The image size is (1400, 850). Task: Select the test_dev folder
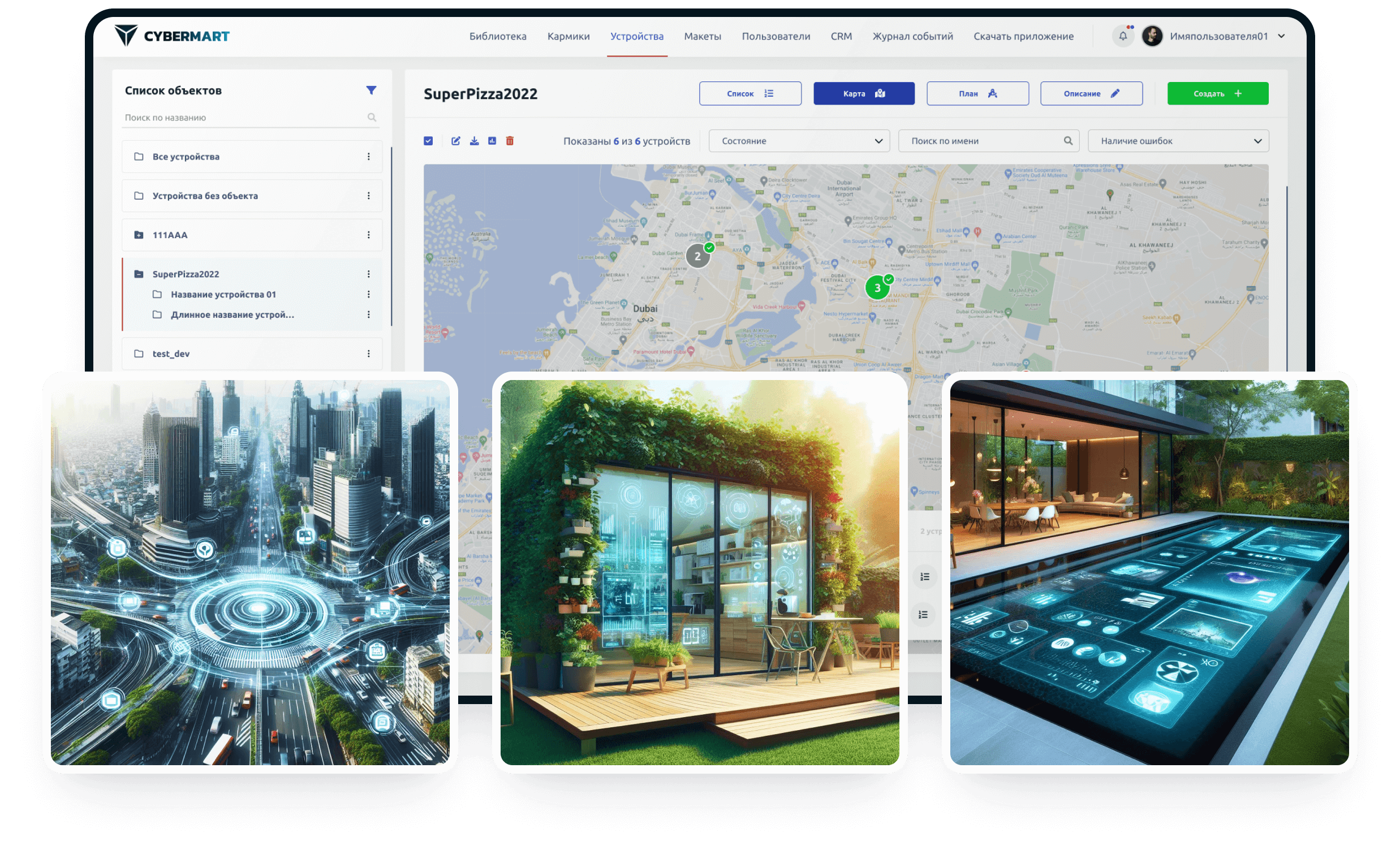(x=252, y=353)
